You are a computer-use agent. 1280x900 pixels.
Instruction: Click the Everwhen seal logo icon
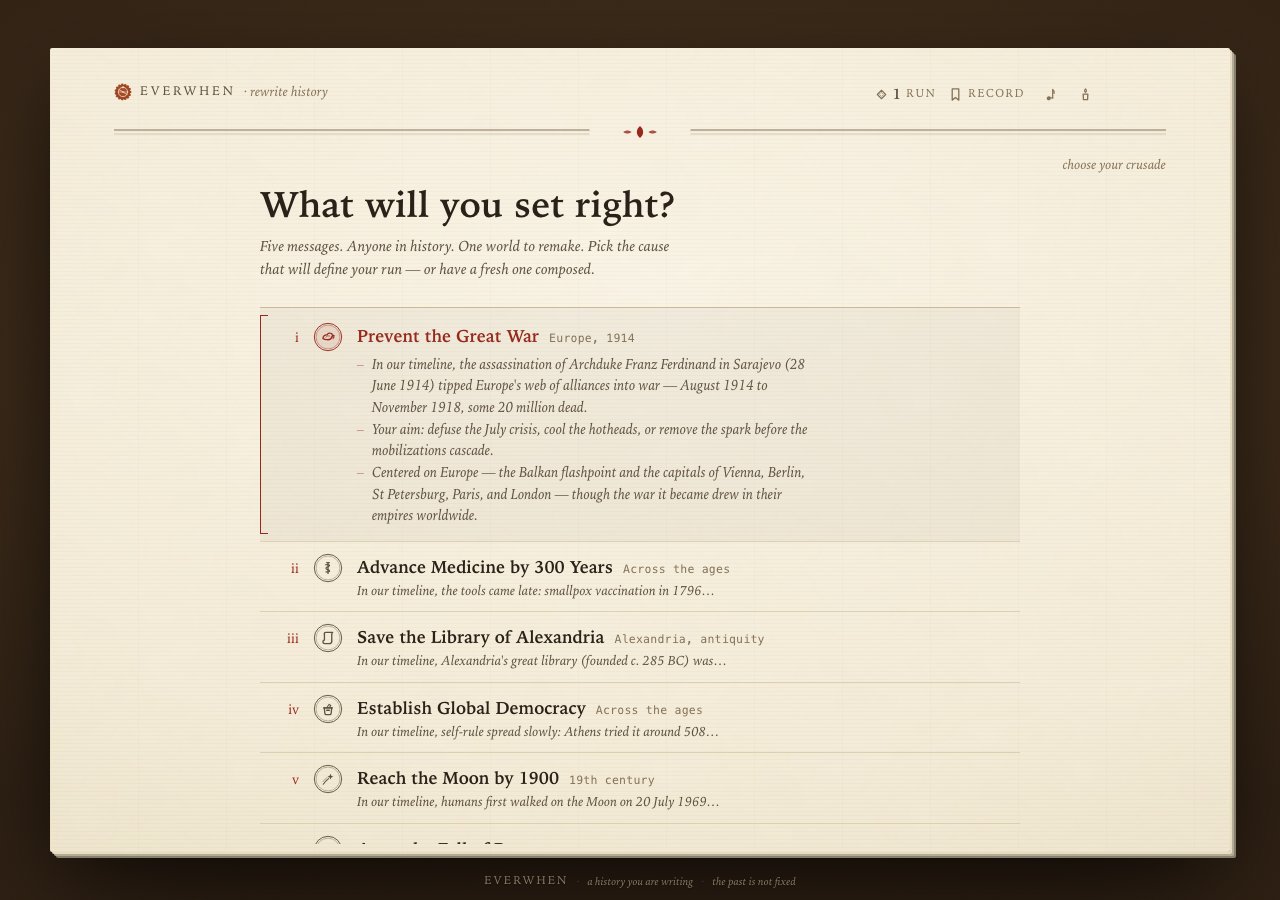(123, 92)
